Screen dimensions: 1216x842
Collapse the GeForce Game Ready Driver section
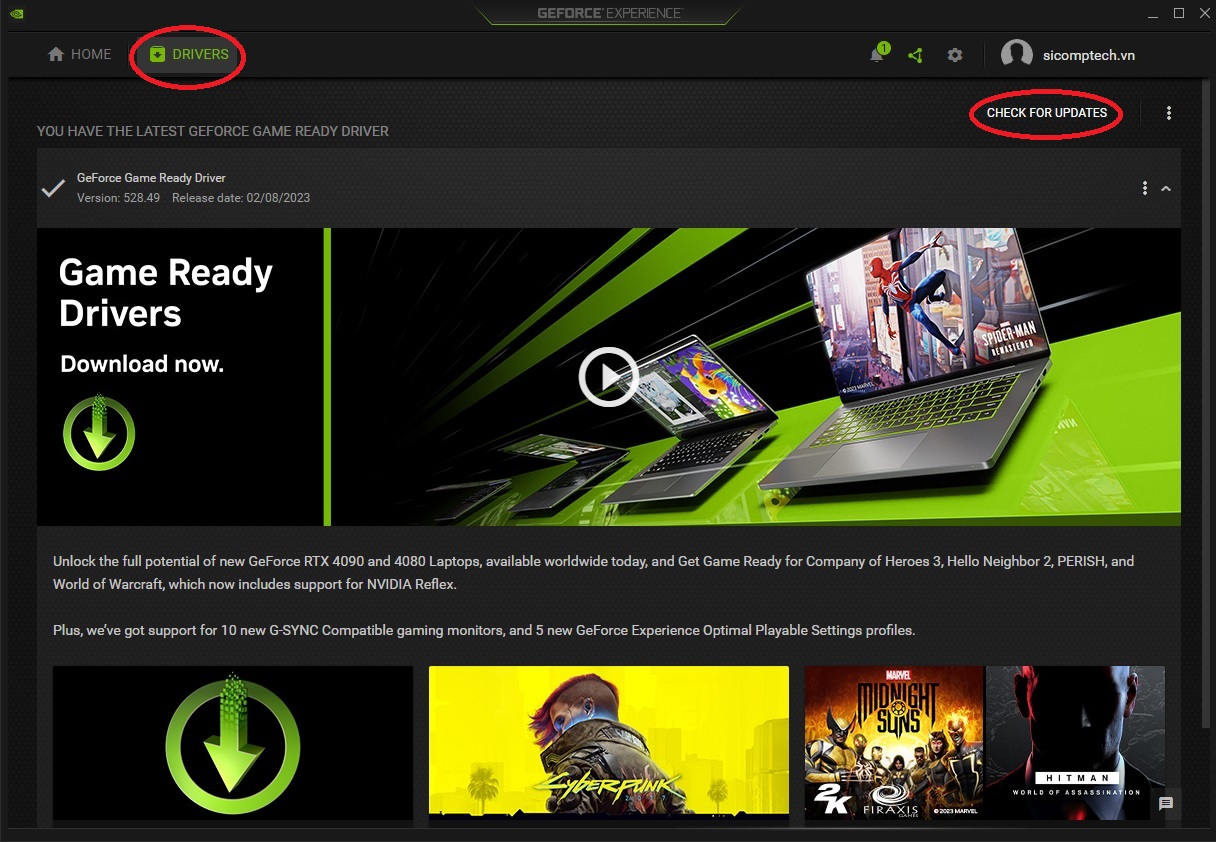point(1166,188)
